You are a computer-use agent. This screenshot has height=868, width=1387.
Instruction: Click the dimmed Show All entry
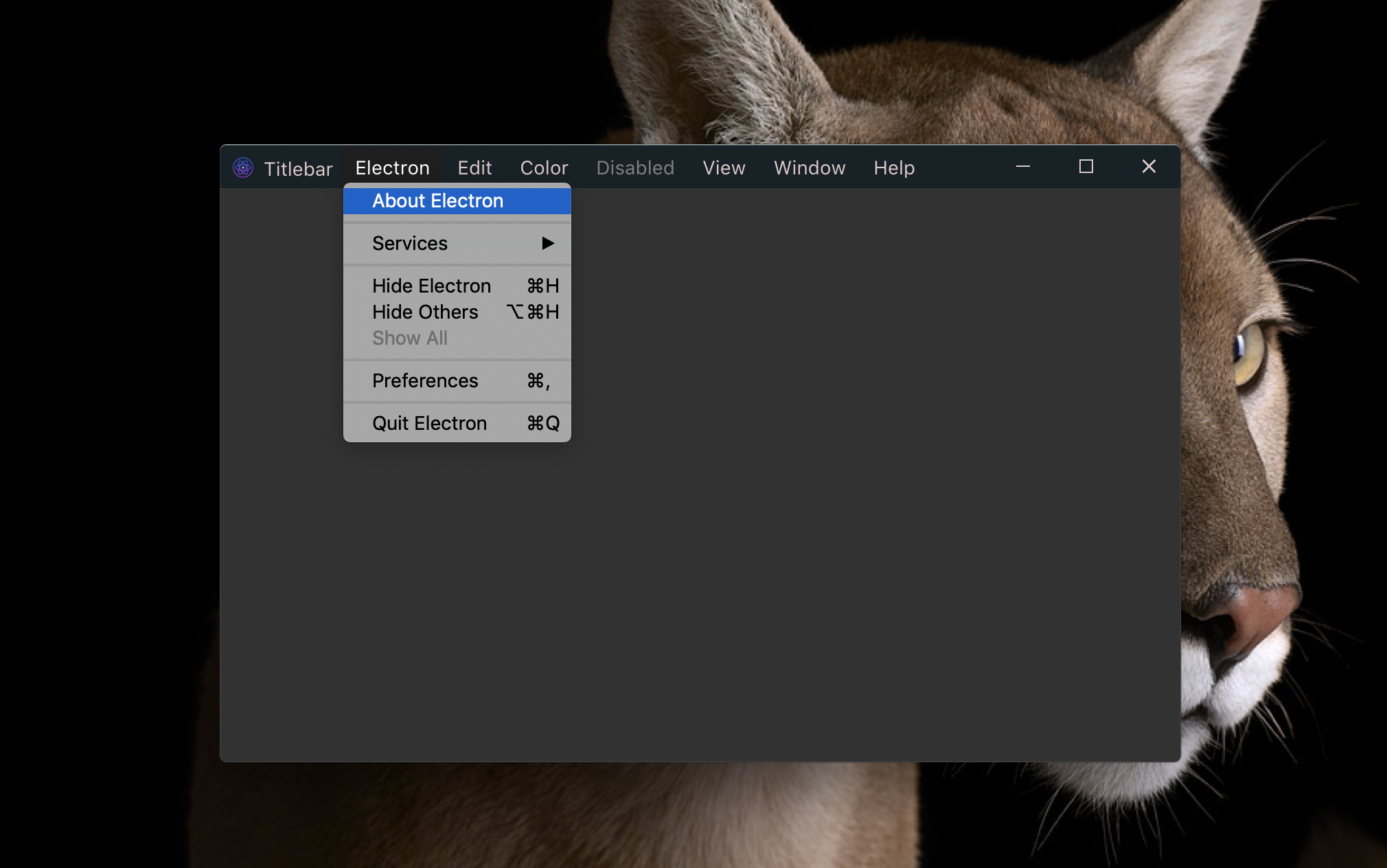point(410,338)
